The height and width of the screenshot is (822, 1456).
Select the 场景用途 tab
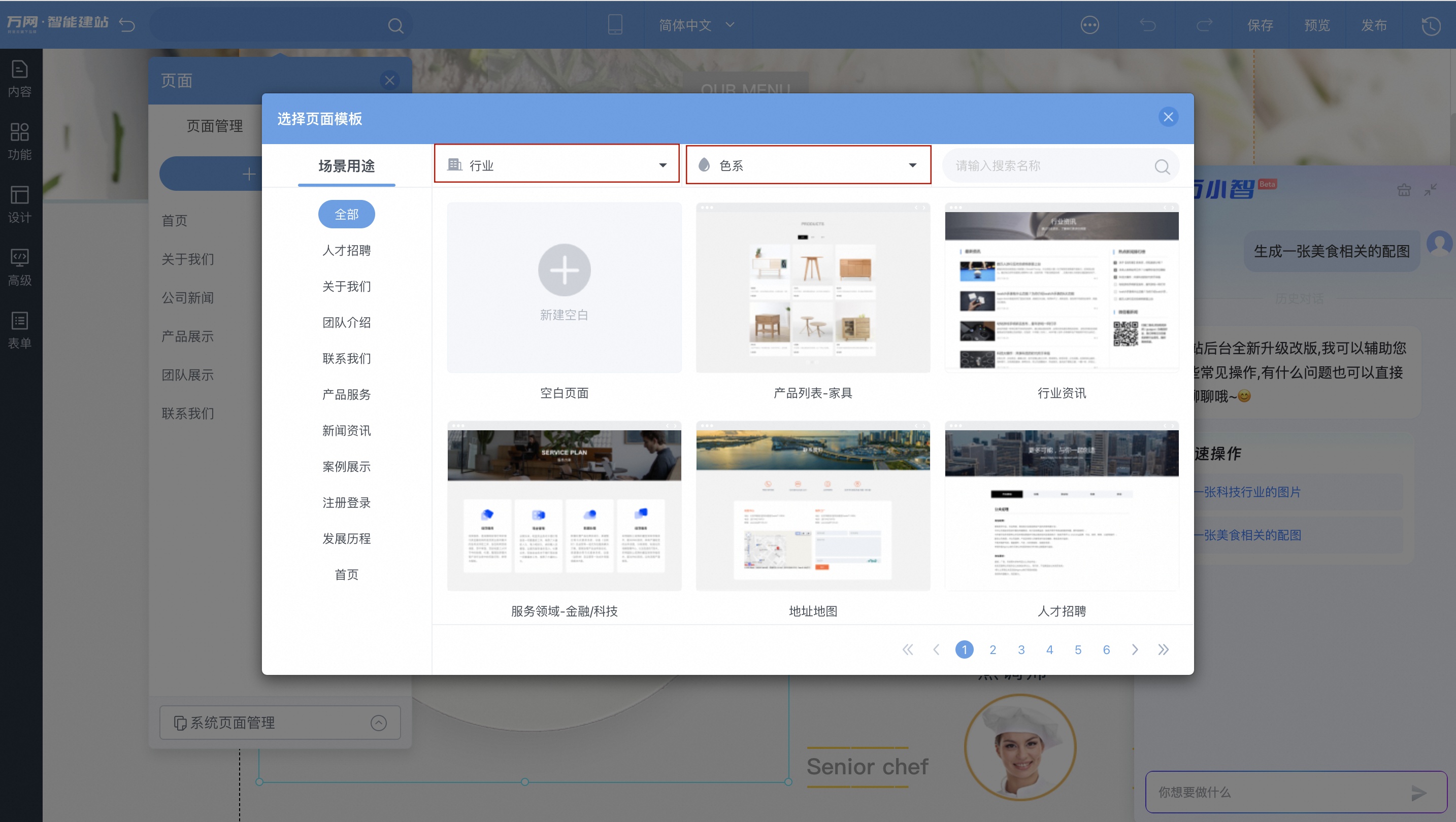[x=346, y=165]
